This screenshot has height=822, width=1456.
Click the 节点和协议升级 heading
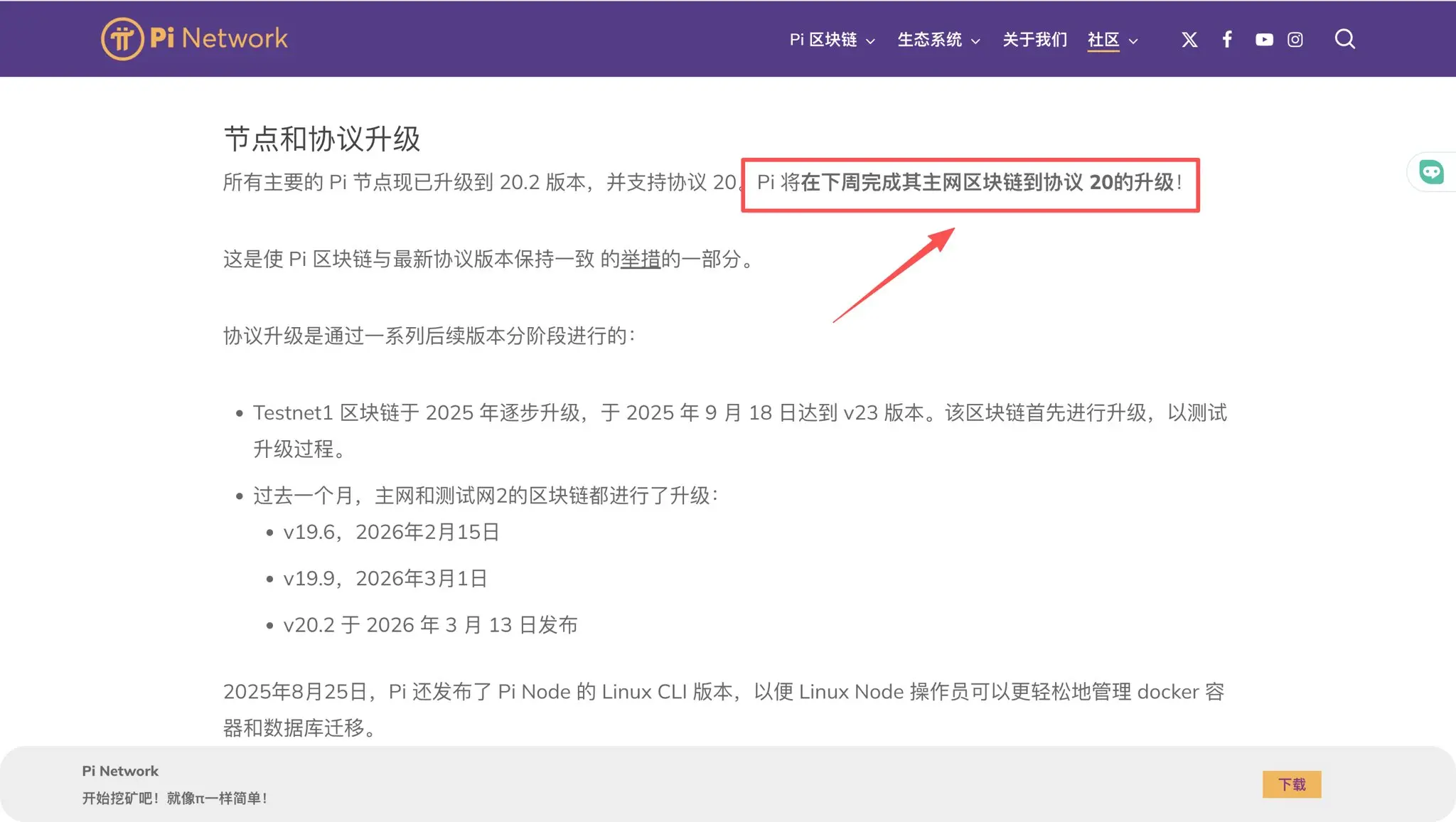(322, 139)
